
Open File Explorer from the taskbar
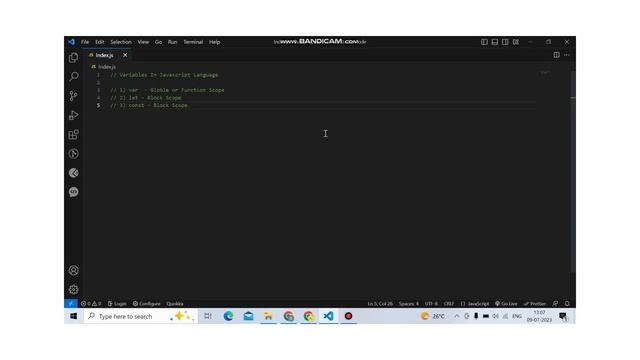pyautogui.click(x=268, y=316)
